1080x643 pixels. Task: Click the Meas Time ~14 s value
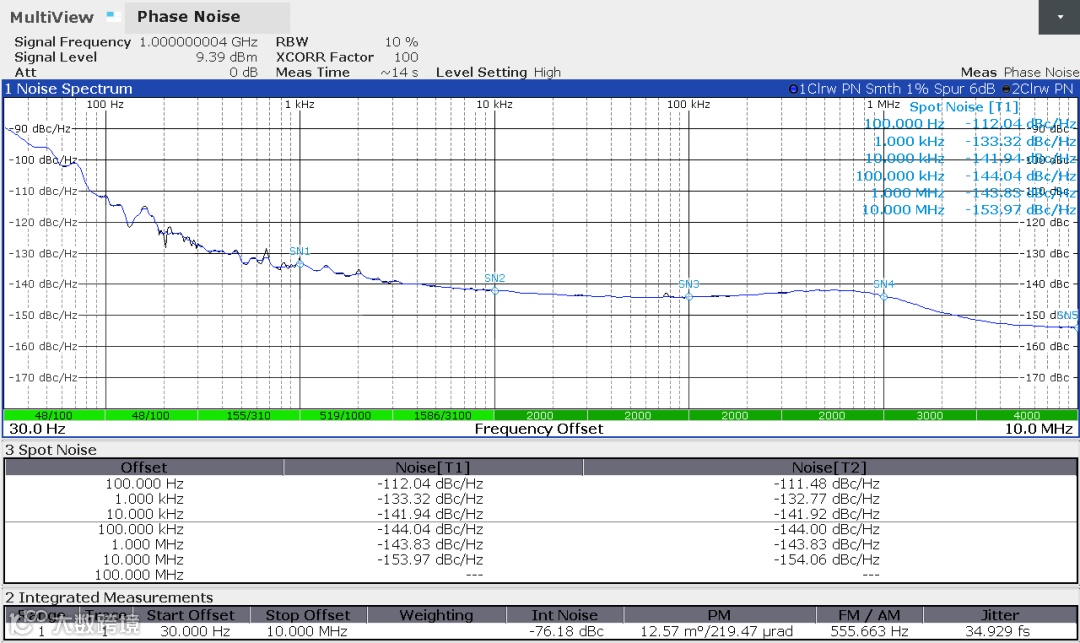point(399,72)
